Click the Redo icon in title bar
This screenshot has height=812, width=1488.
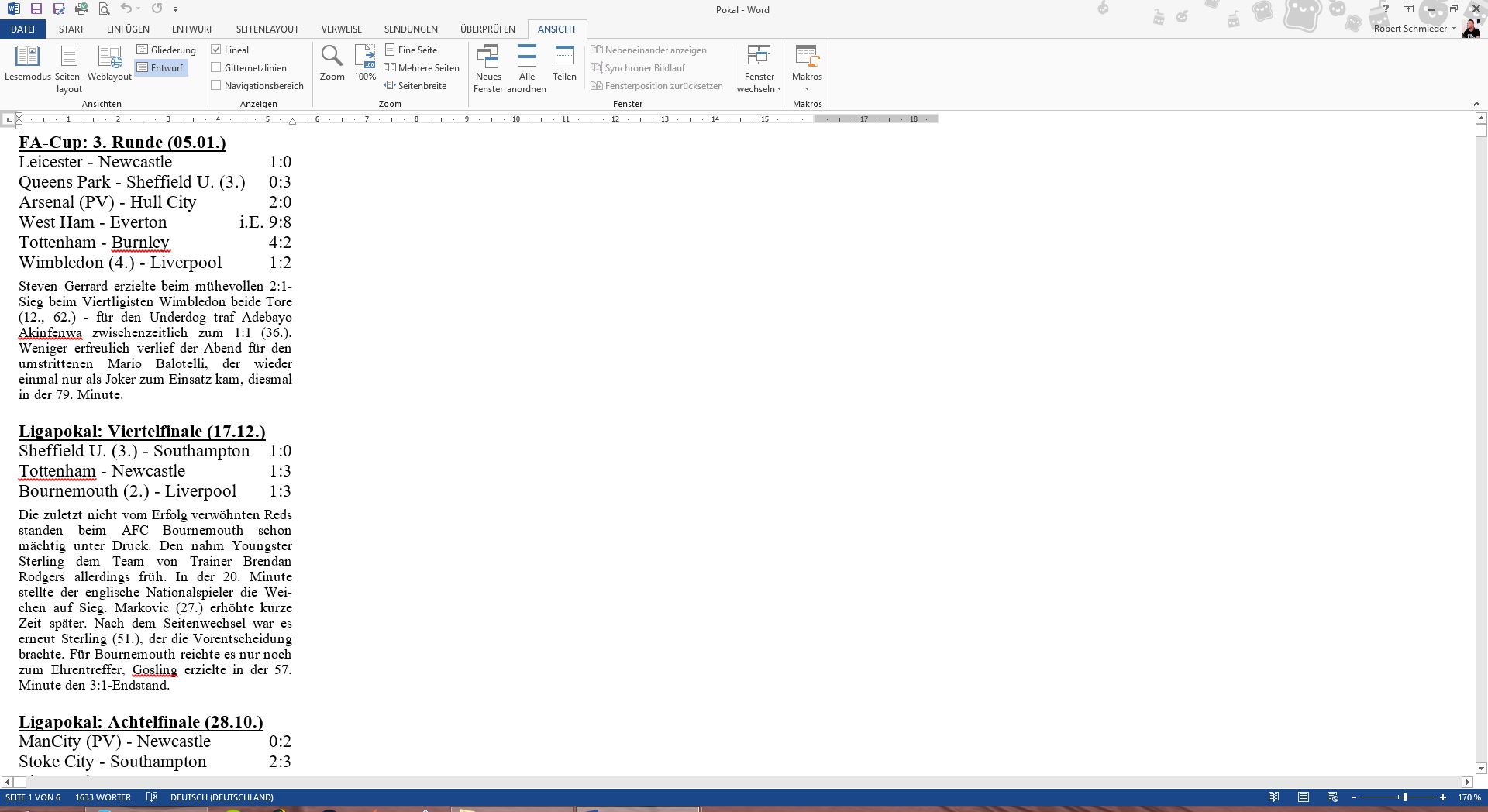pos(157,9)
